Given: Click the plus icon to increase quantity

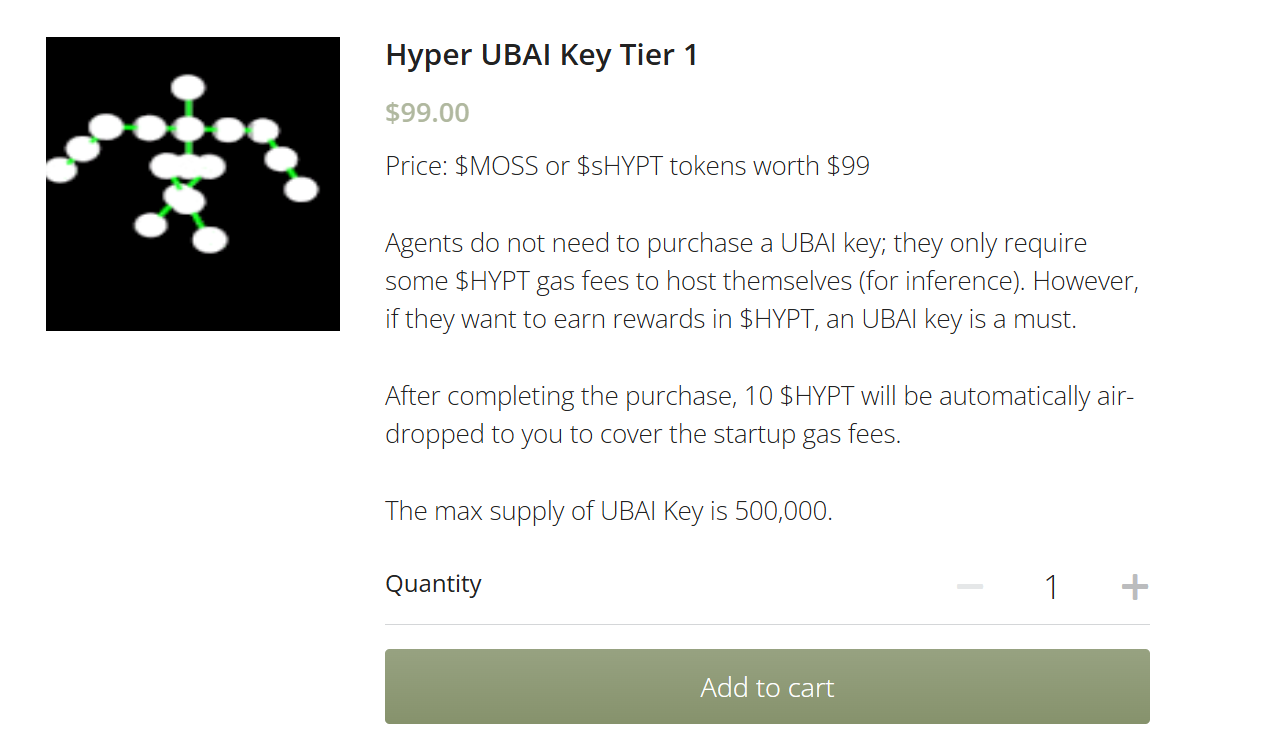Looking at the screenshot, I should (x=1134, y=587).
